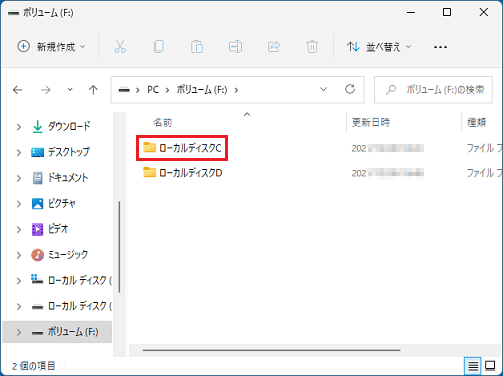Click the ローカルディスクD folder icon
503x376 pixels.
[149, 172]
